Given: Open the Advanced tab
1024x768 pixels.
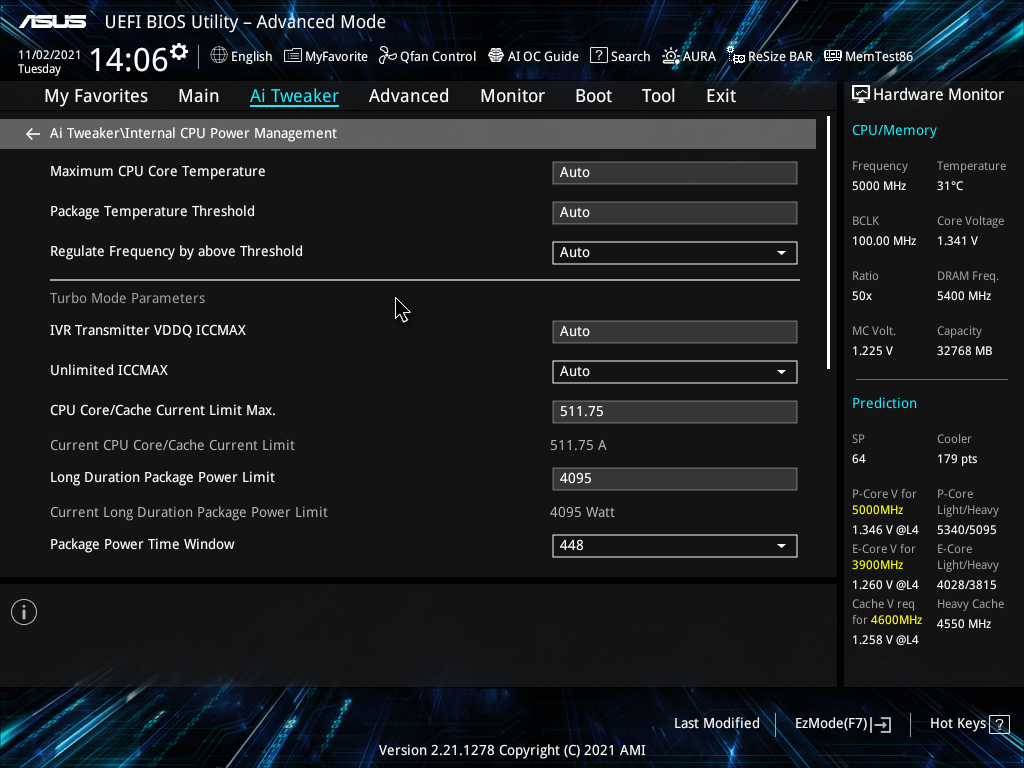Looking at the screenshot, I should point(409,96).
